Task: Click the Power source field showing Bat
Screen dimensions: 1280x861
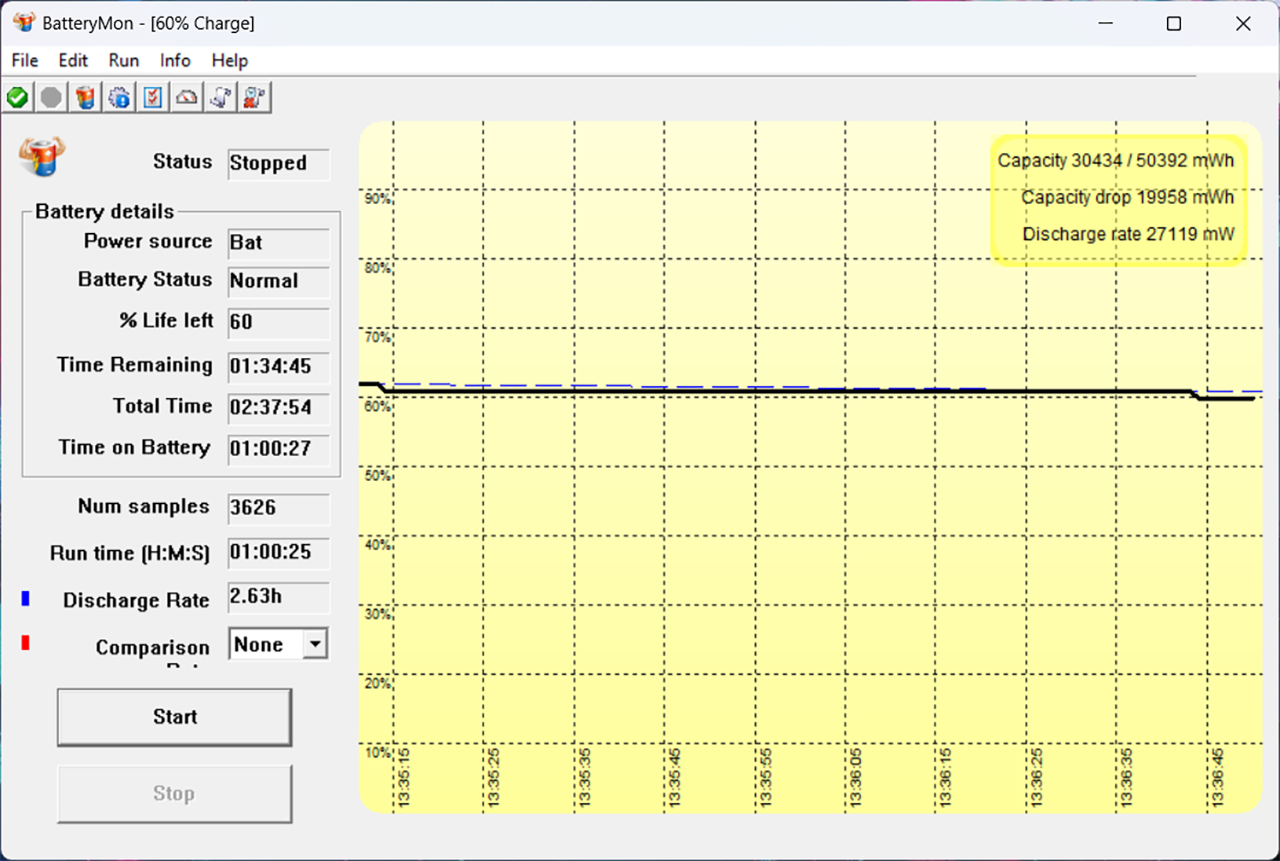Action: 278,243
